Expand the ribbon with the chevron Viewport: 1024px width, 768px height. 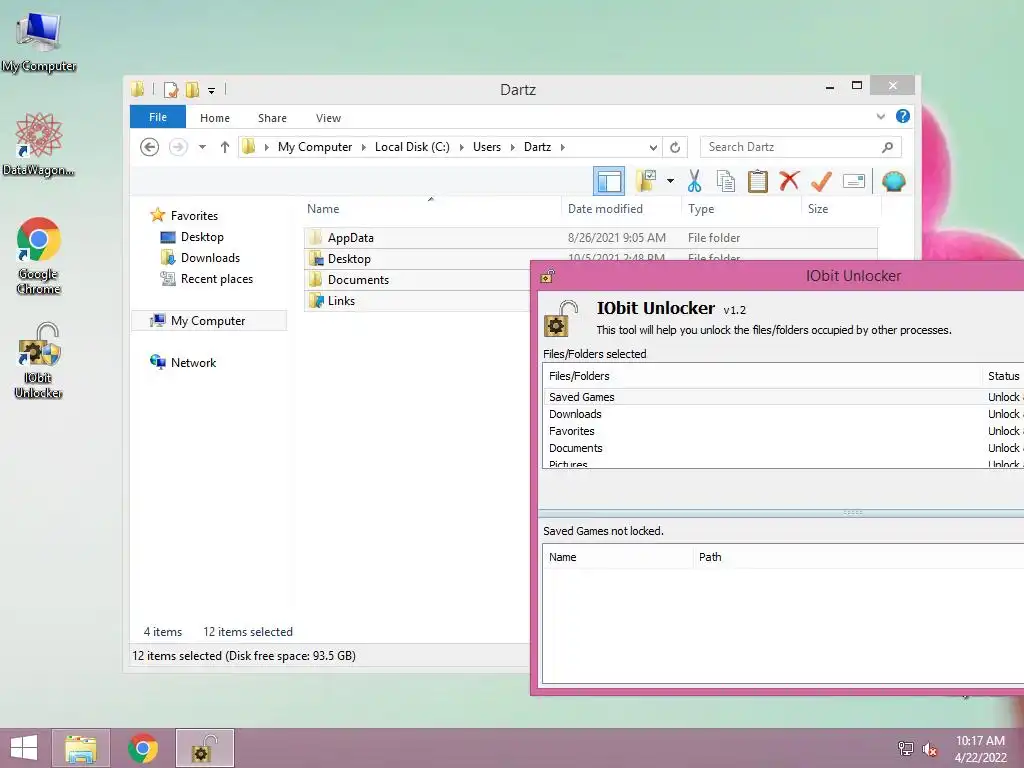[880, 117]
